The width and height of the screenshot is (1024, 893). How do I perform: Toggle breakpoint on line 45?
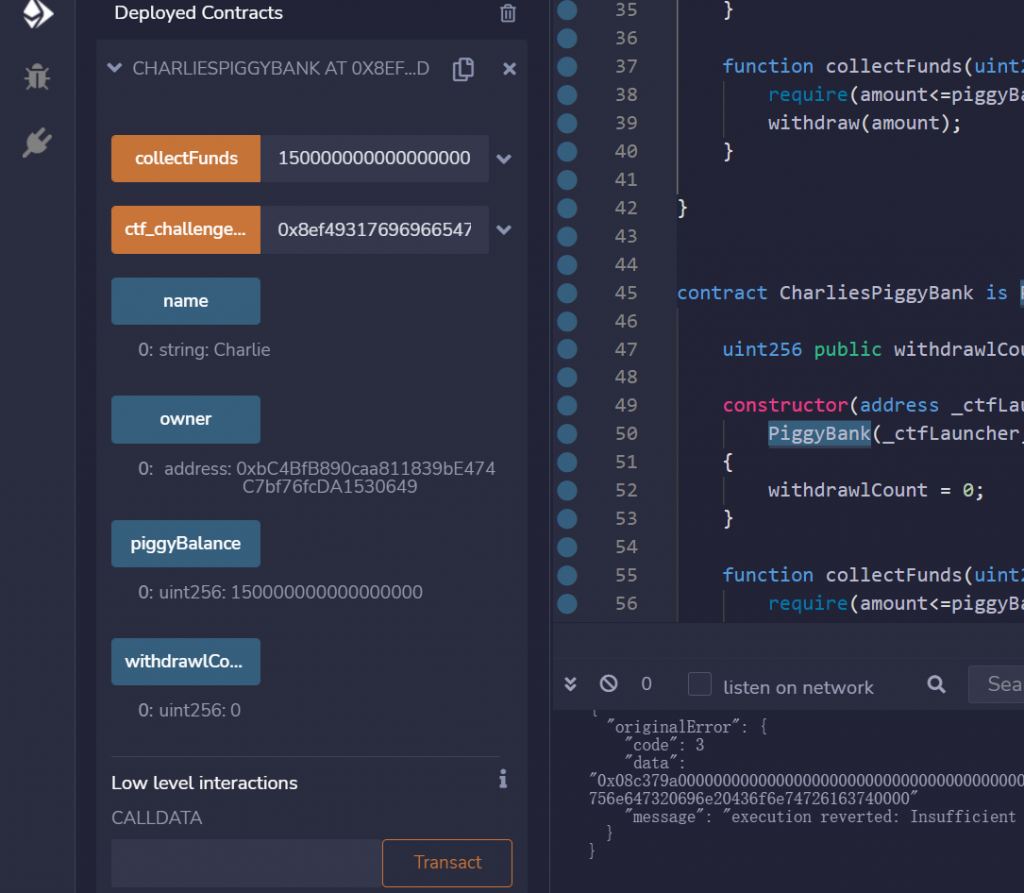pyautogui.click(x=567, y=293)
